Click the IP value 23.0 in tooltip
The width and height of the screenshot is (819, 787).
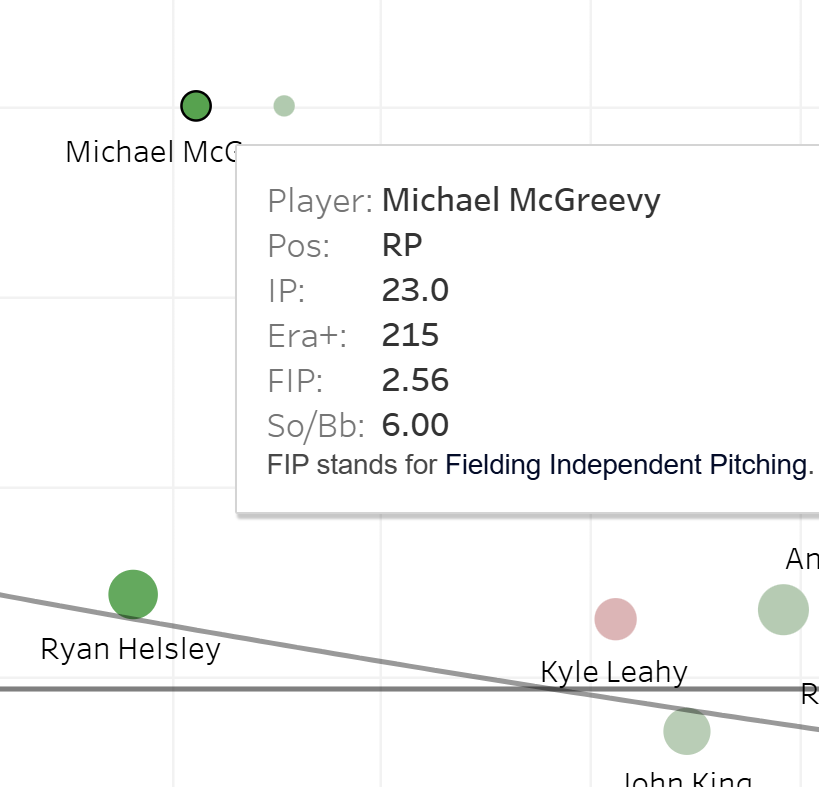coord(415,290)
